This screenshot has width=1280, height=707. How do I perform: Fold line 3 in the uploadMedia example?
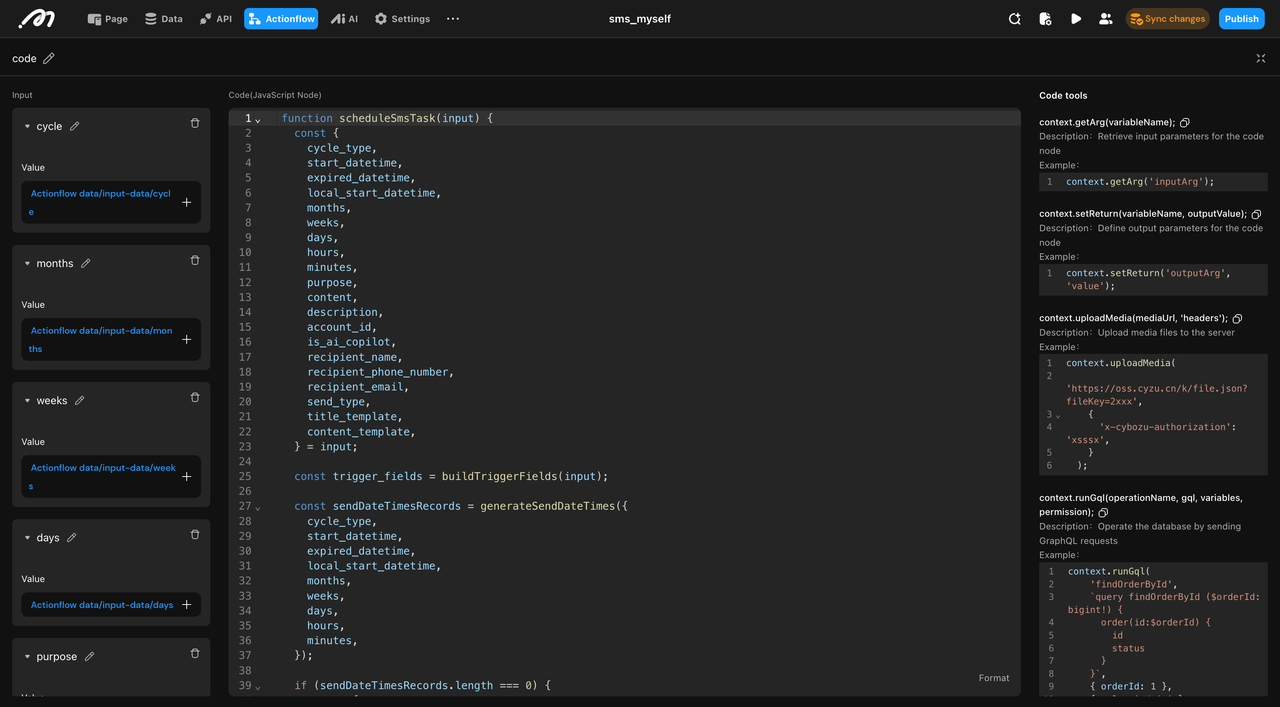pos(1058,415)
